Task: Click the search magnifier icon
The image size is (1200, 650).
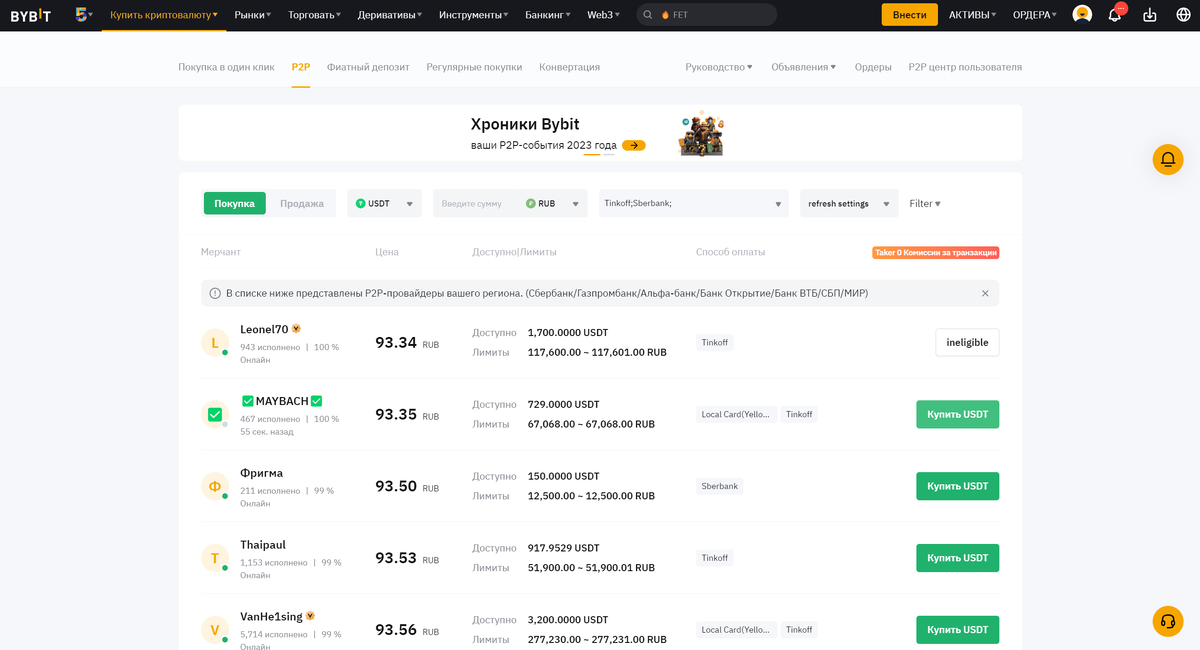Action: click(649, 15)
